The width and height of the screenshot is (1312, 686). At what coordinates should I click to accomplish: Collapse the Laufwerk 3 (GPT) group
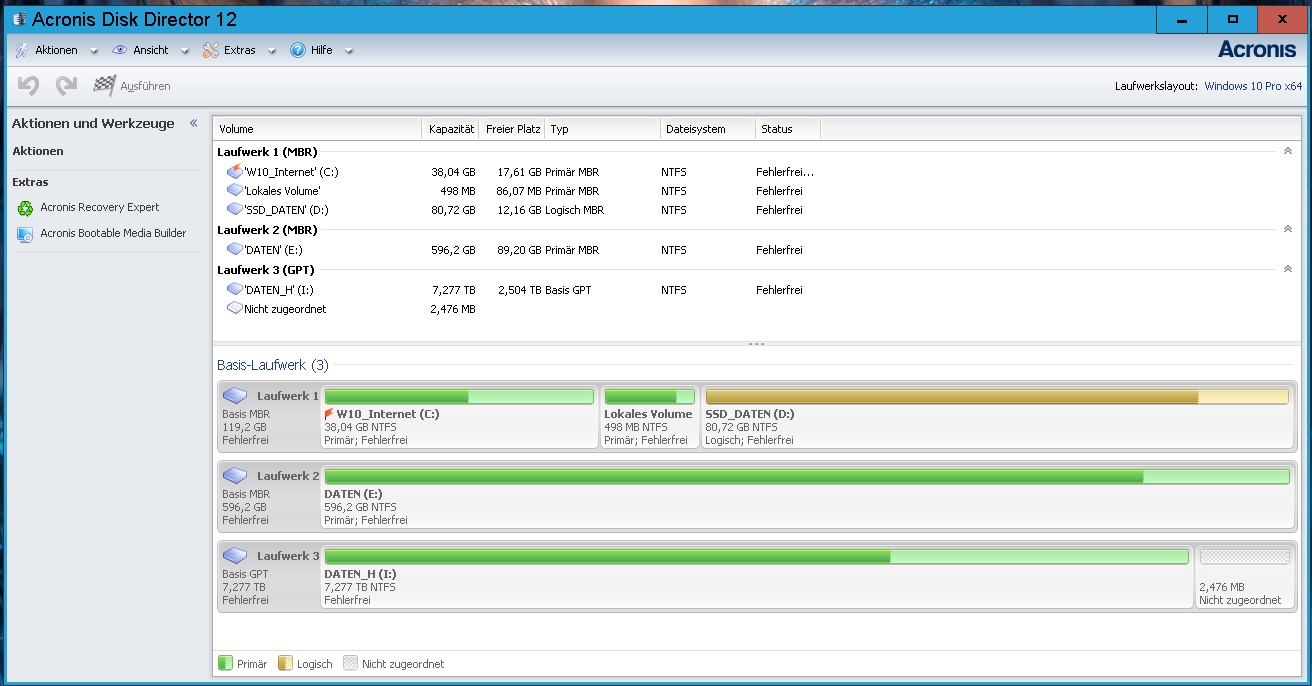coord(1288,269)
